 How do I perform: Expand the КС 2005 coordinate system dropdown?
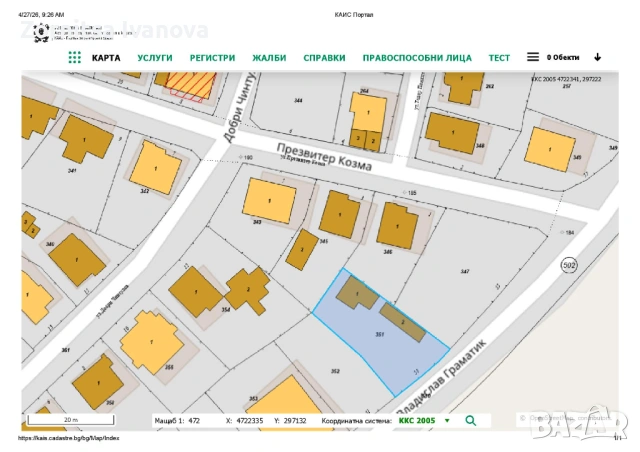click(x=447, y=421)
